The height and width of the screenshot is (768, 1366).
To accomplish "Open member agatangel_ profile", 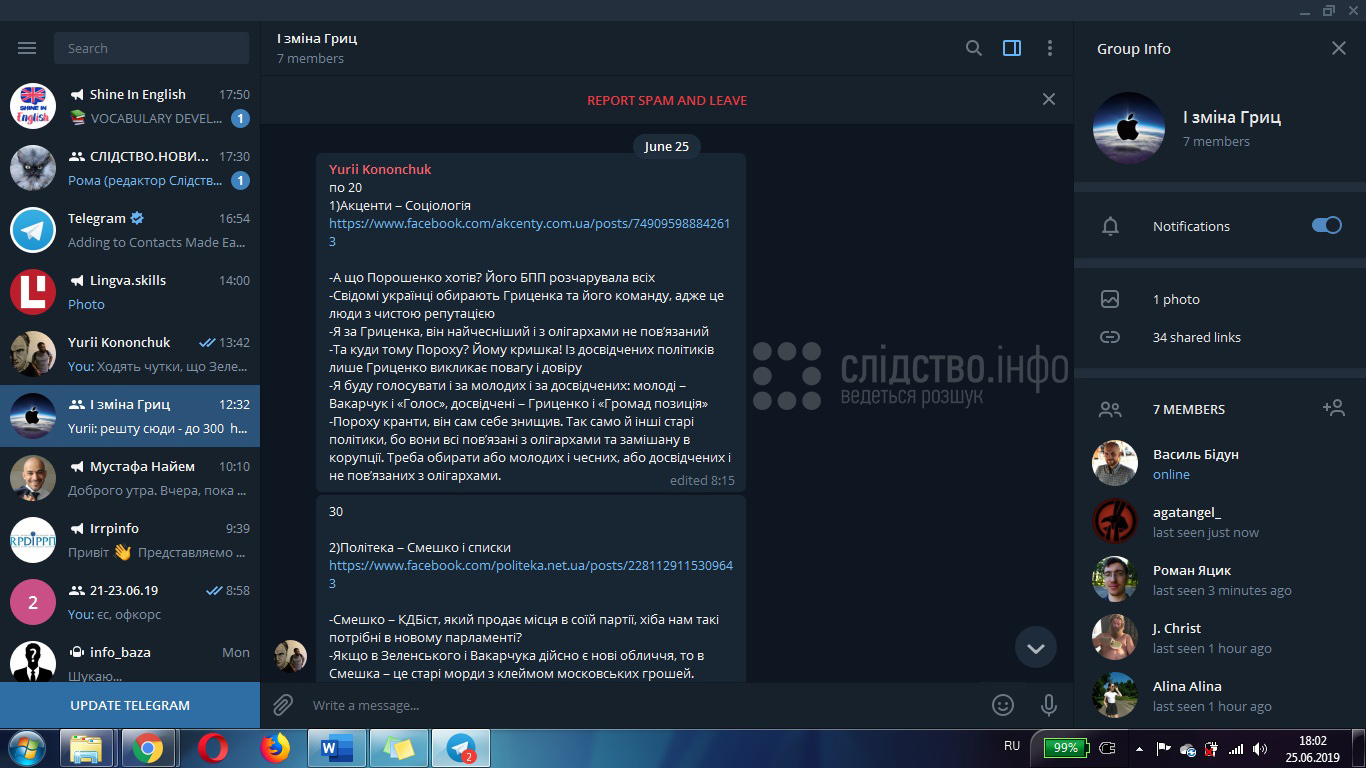I will click(x=1220, y=521).
